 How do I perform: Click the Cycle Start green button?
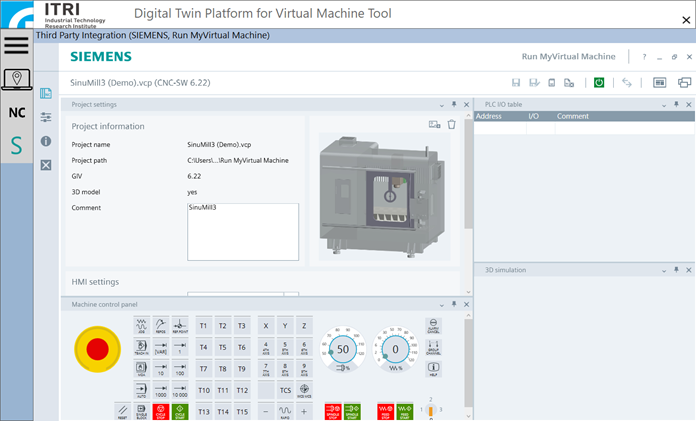(181, 410)
